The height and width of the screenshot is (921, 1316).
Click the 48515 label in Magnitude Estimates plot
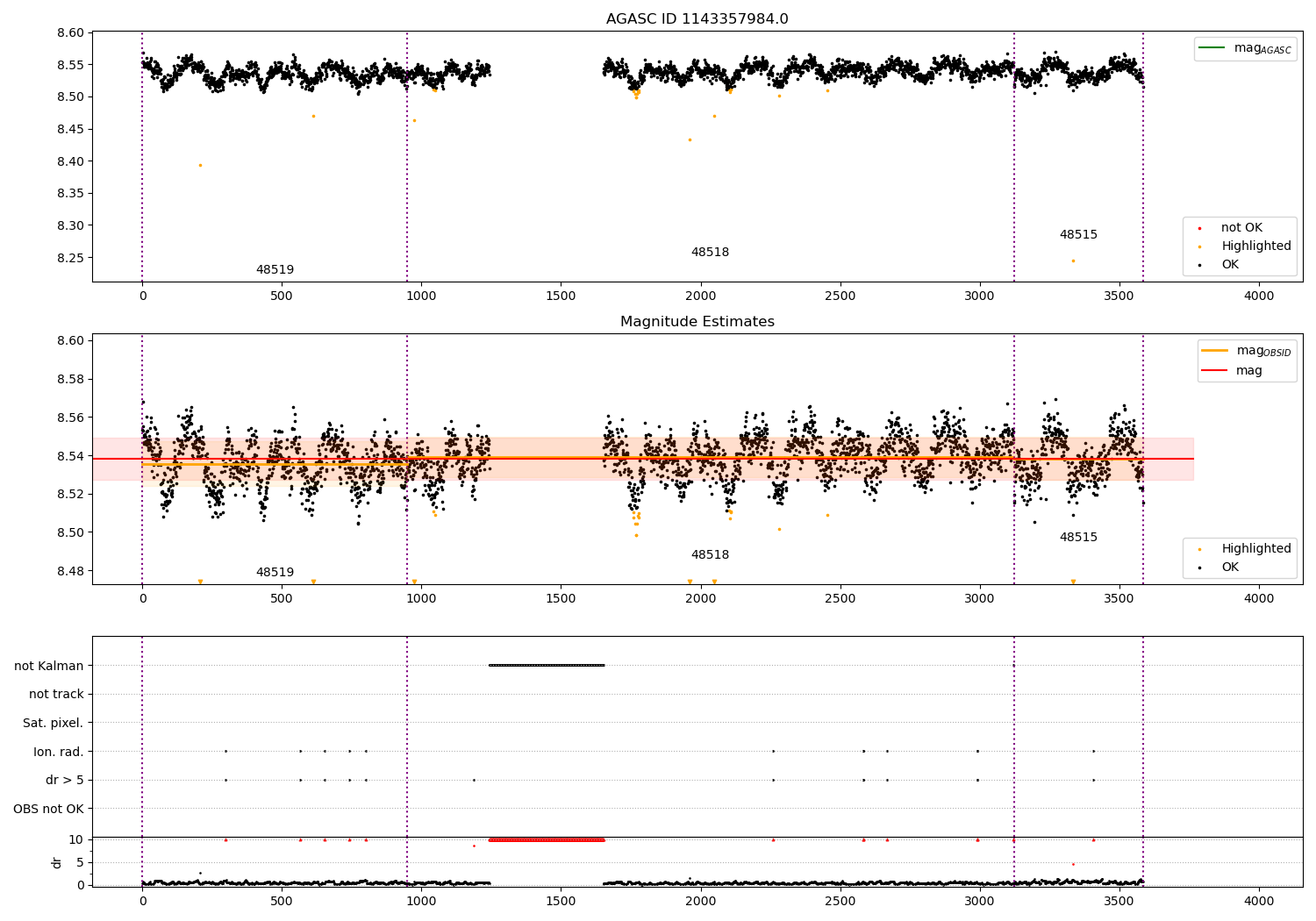[x=1078, y=538]
